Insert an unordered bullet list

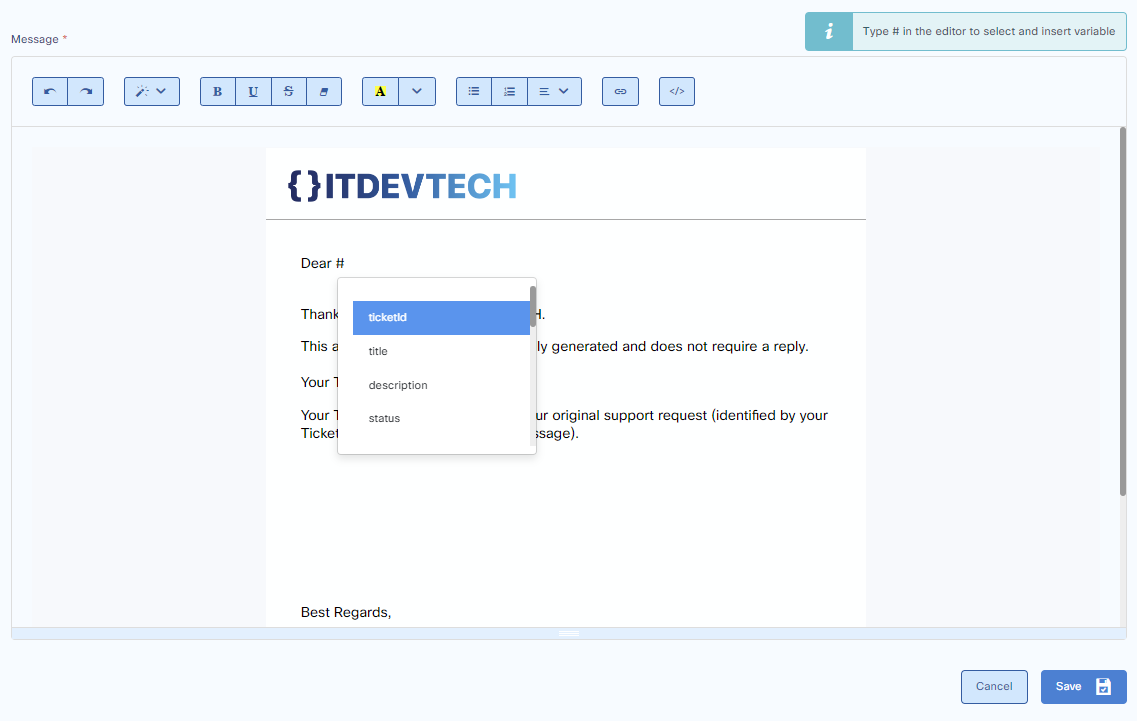[474, 91]
